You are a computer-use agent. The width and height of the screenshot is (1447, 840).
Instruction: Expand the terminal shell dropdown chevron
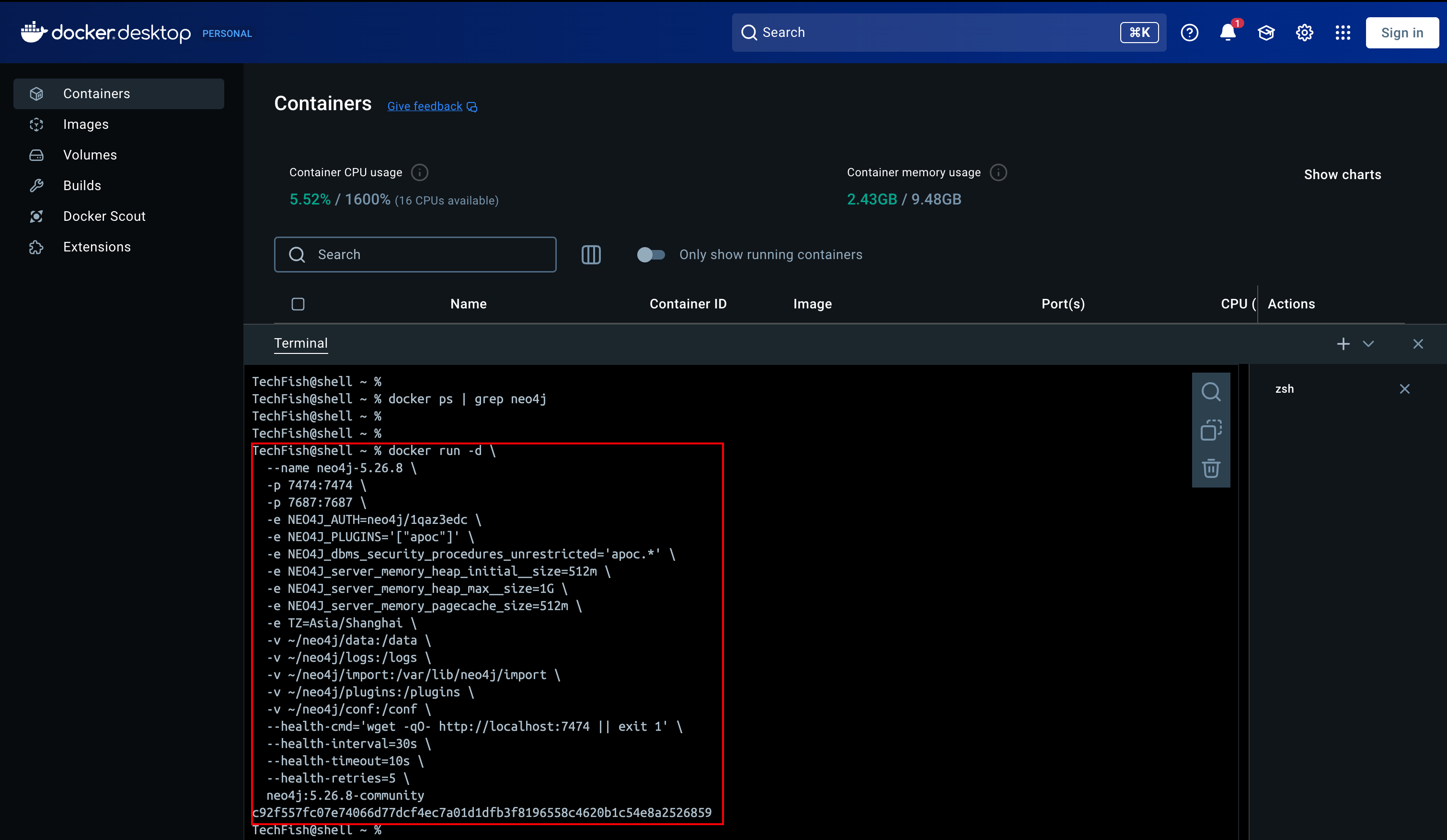[1368, 344]
